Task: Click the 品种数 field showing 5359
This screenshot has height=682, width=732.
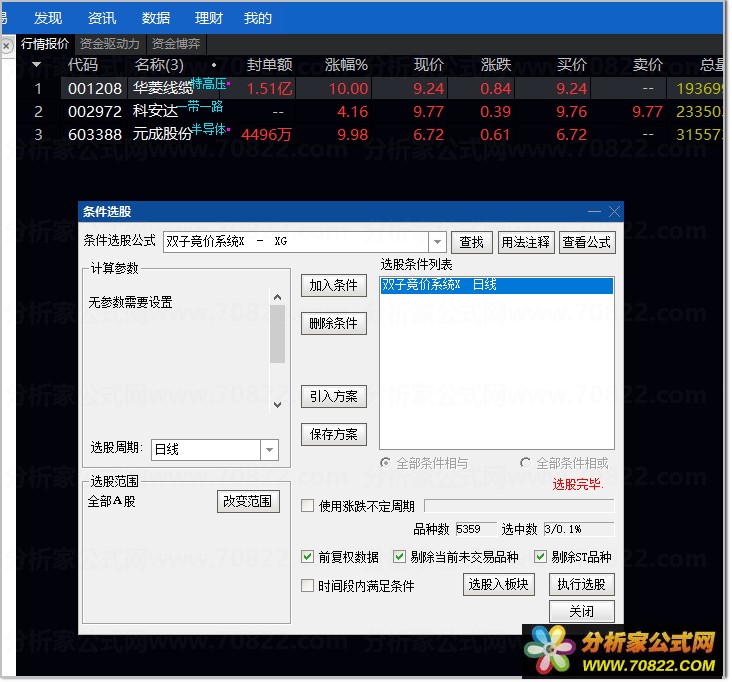Action: coord(476,529)
